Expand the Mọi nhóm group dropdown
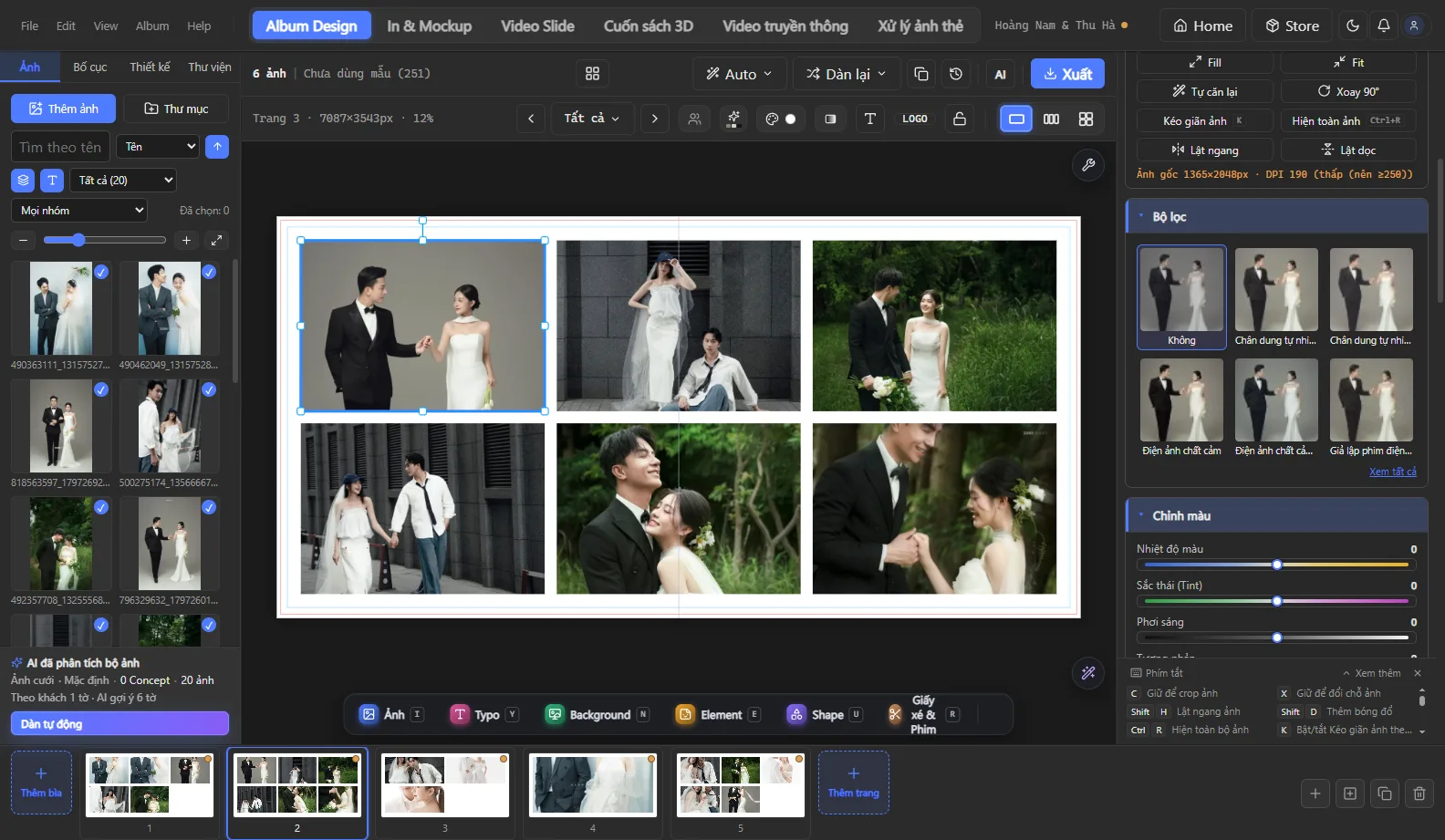Viewport: 1445px width, 840px height. [79, 211]
